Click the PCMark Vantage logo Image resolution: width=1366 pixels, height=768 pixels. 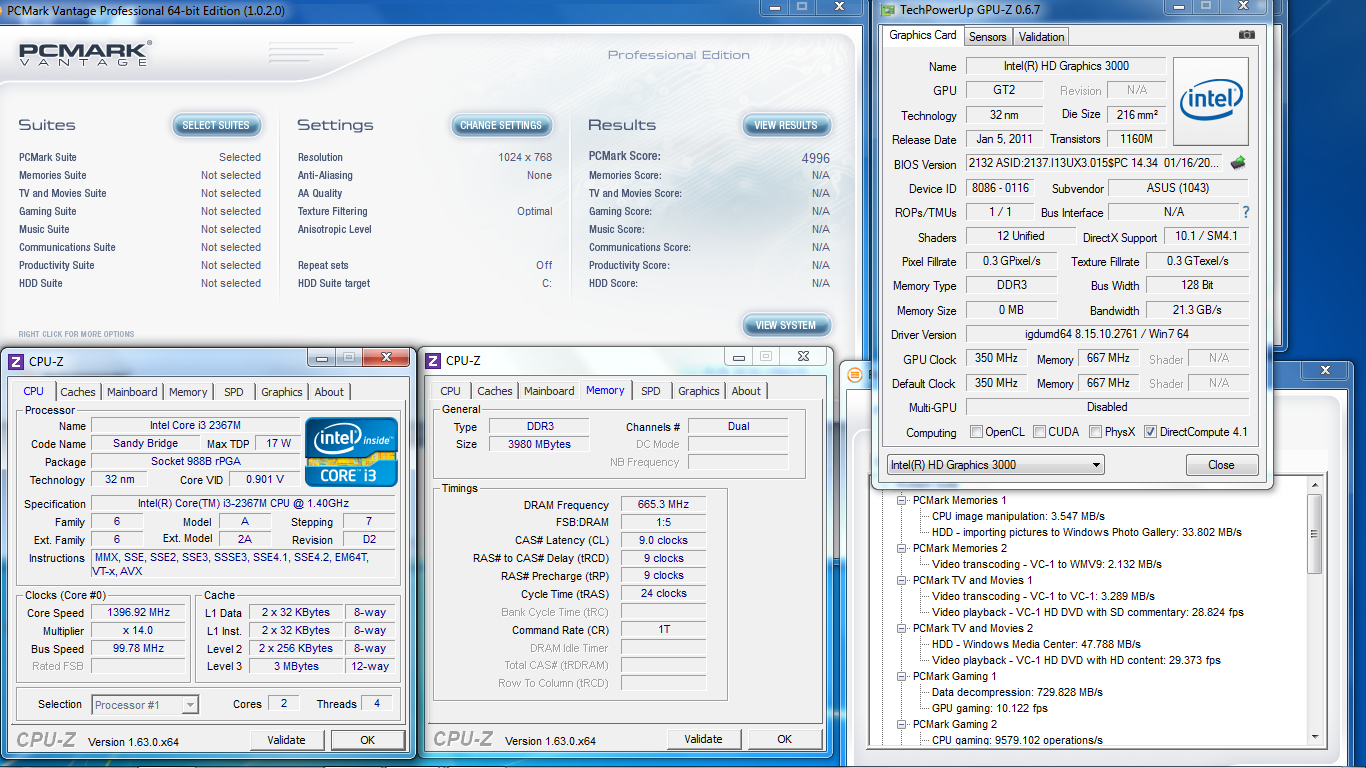86,54
